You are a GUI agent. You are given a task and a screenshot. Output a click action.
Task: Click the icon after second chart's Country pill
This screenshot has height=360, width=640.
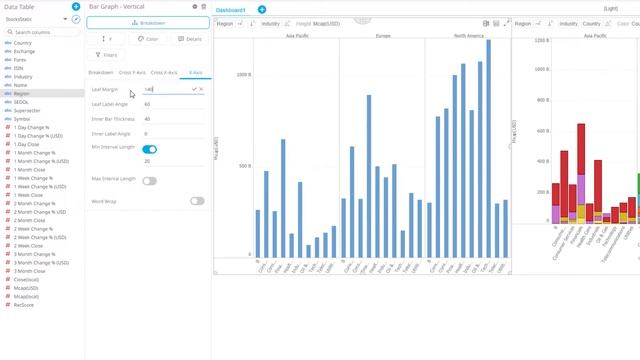(x=608, y=24)
